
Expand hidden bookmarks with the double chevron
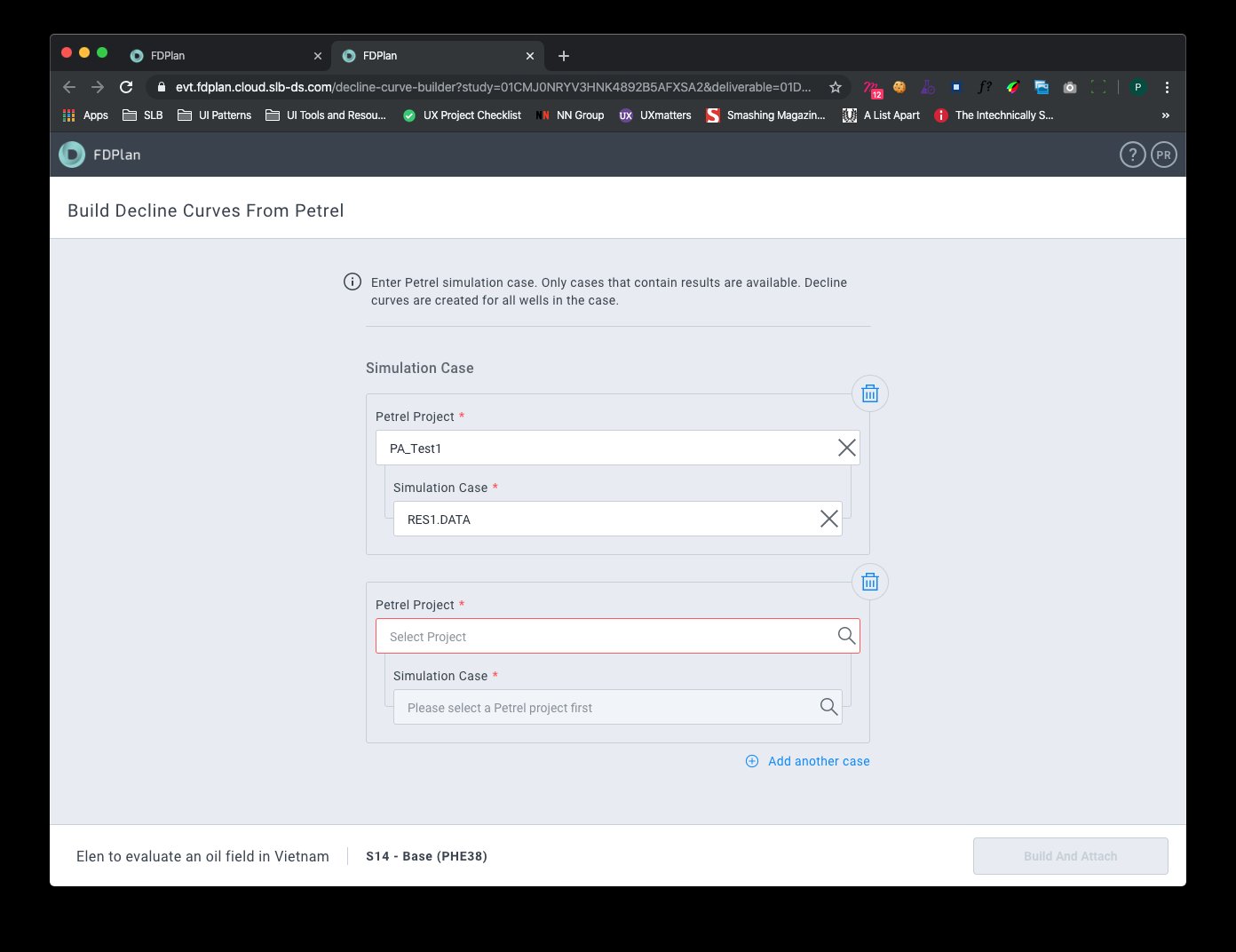click(1165, 115)
